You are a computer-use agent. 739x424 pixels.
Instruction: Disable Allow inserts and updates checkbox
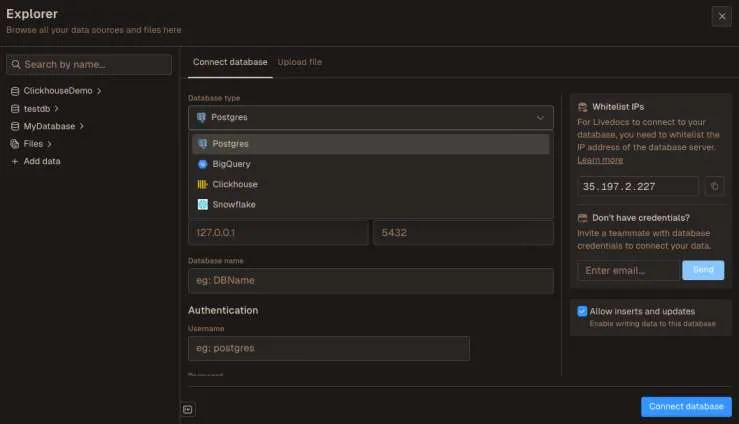click(582, 311)
